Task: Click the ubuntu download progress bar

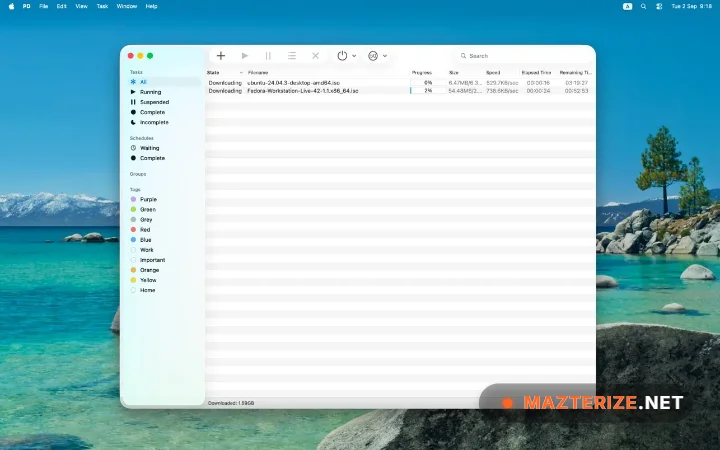Action: click(x=428, y=83)
